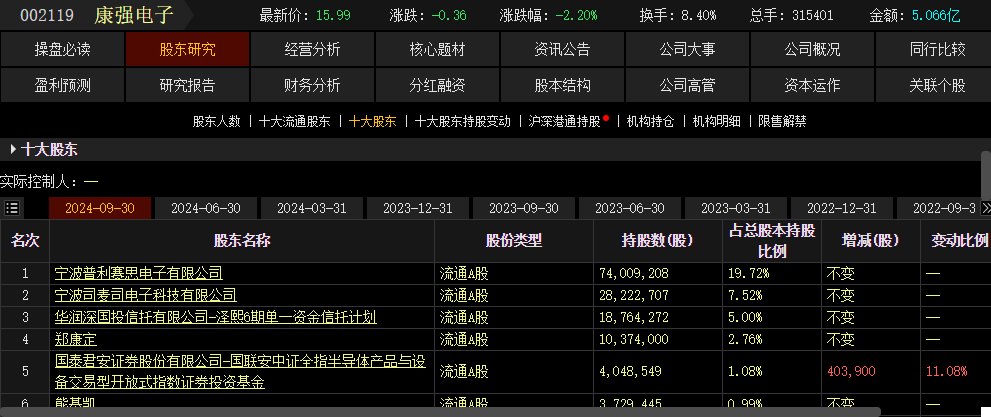
Task: Open the 股本结构 tab
Action: tap(562, 85)
